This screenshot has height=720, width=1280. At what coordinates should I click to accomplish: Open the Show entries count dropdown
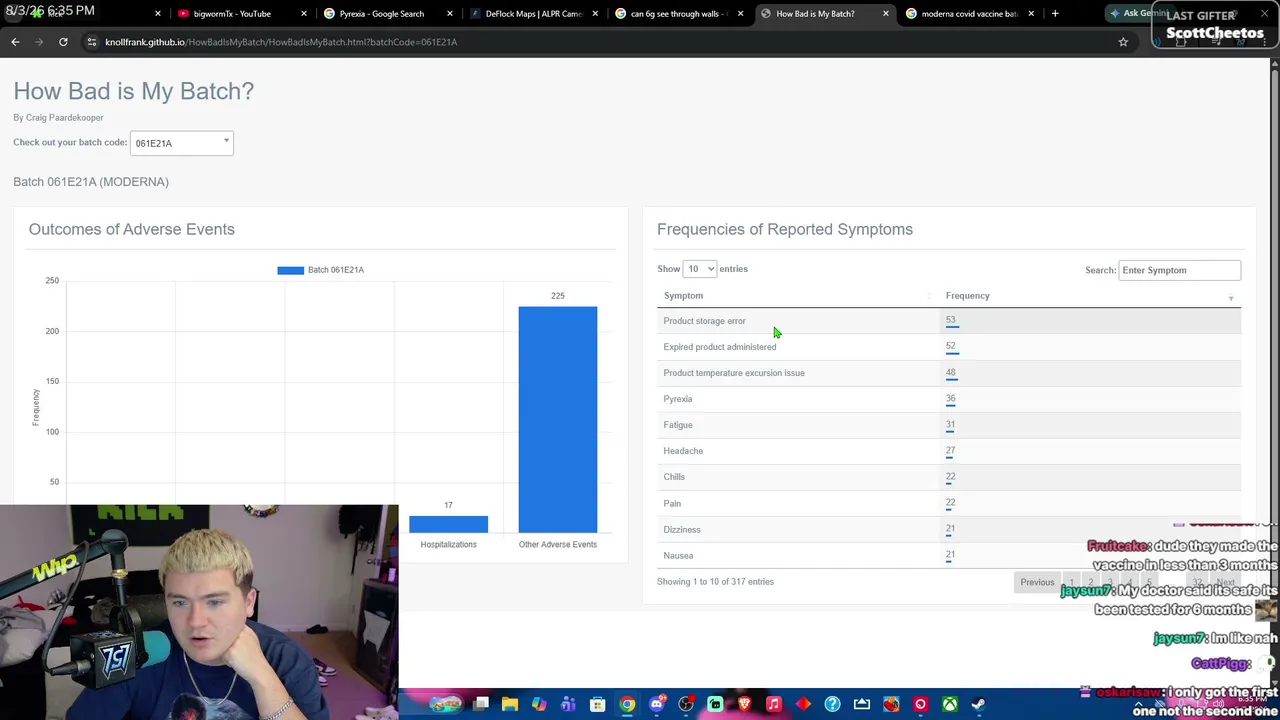[699, 269]
